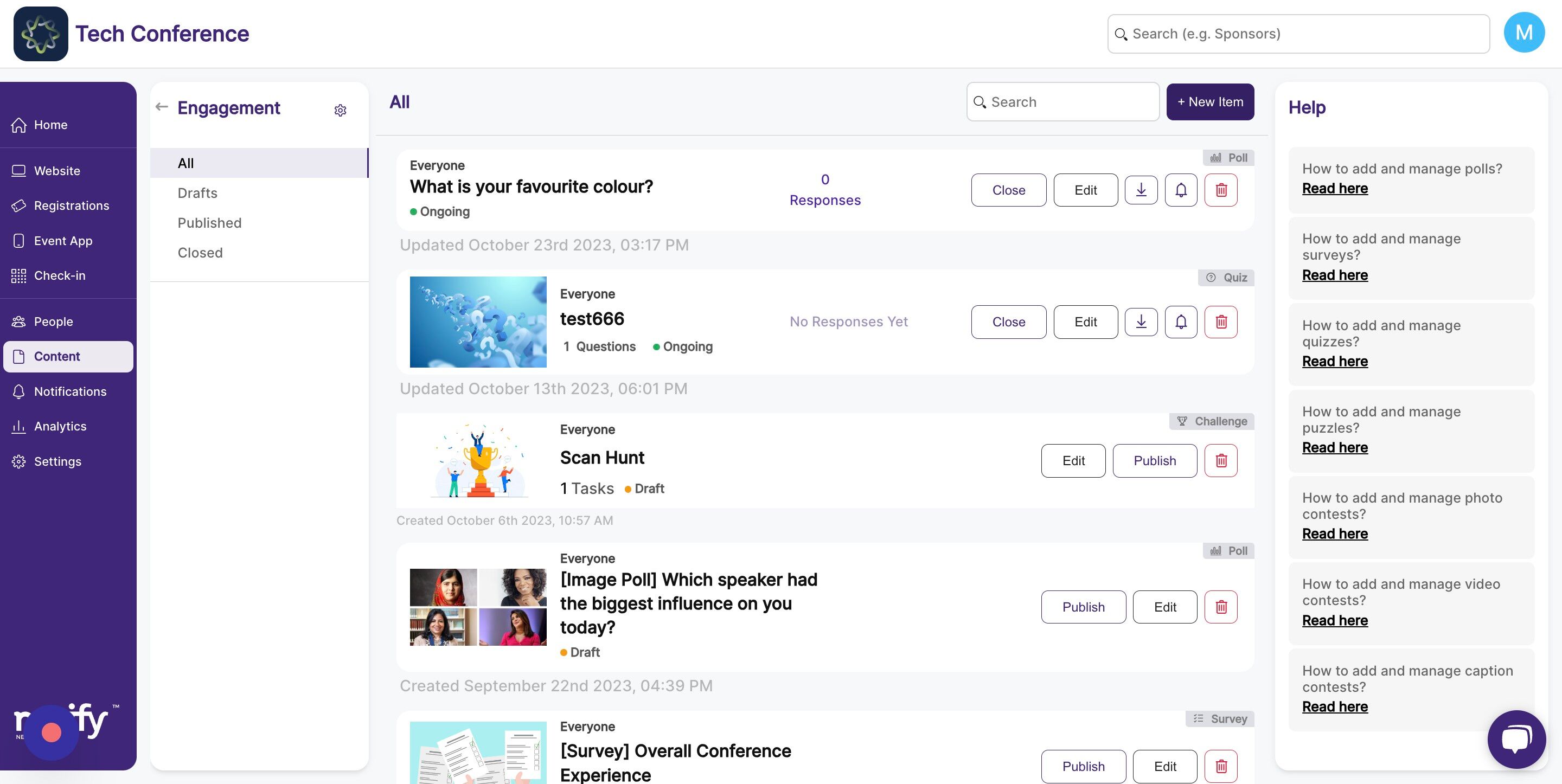This screenshot has width=1562, height=784.
Task: Focus the engagement list Search field
Action: 1062,102
